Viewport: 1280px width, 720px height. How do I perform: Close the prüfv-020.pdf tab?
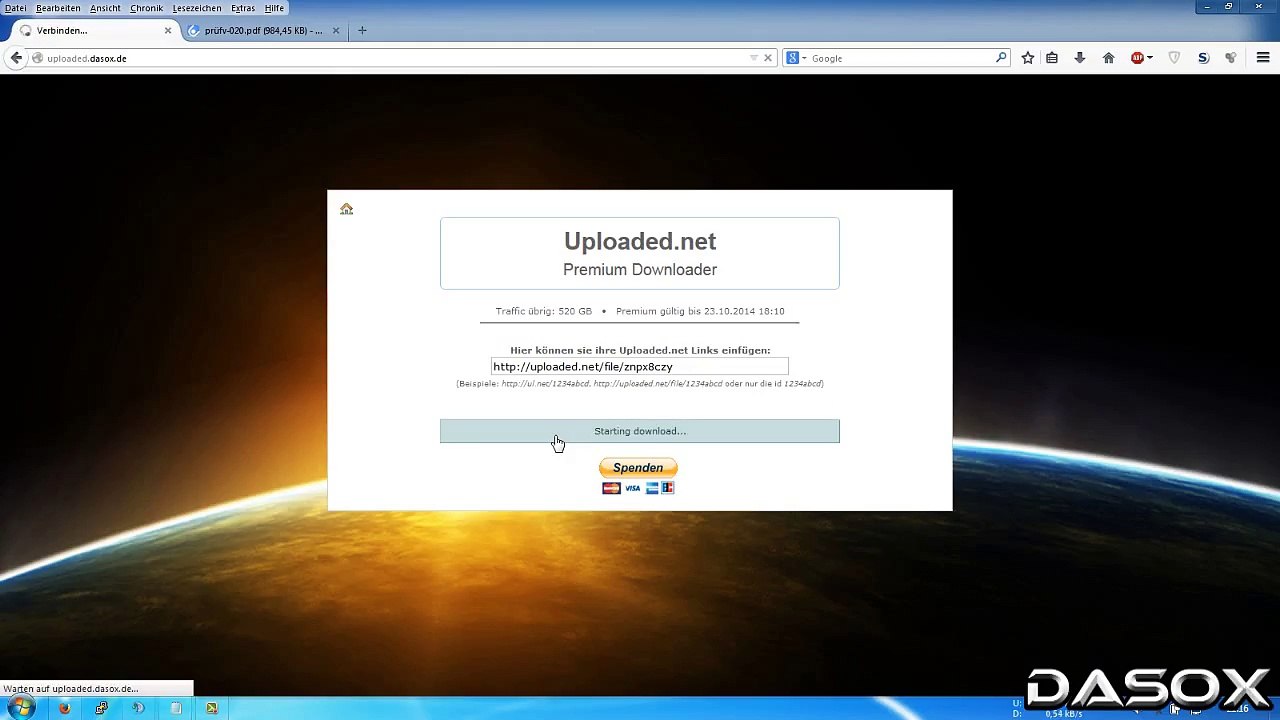pos(336,30)
